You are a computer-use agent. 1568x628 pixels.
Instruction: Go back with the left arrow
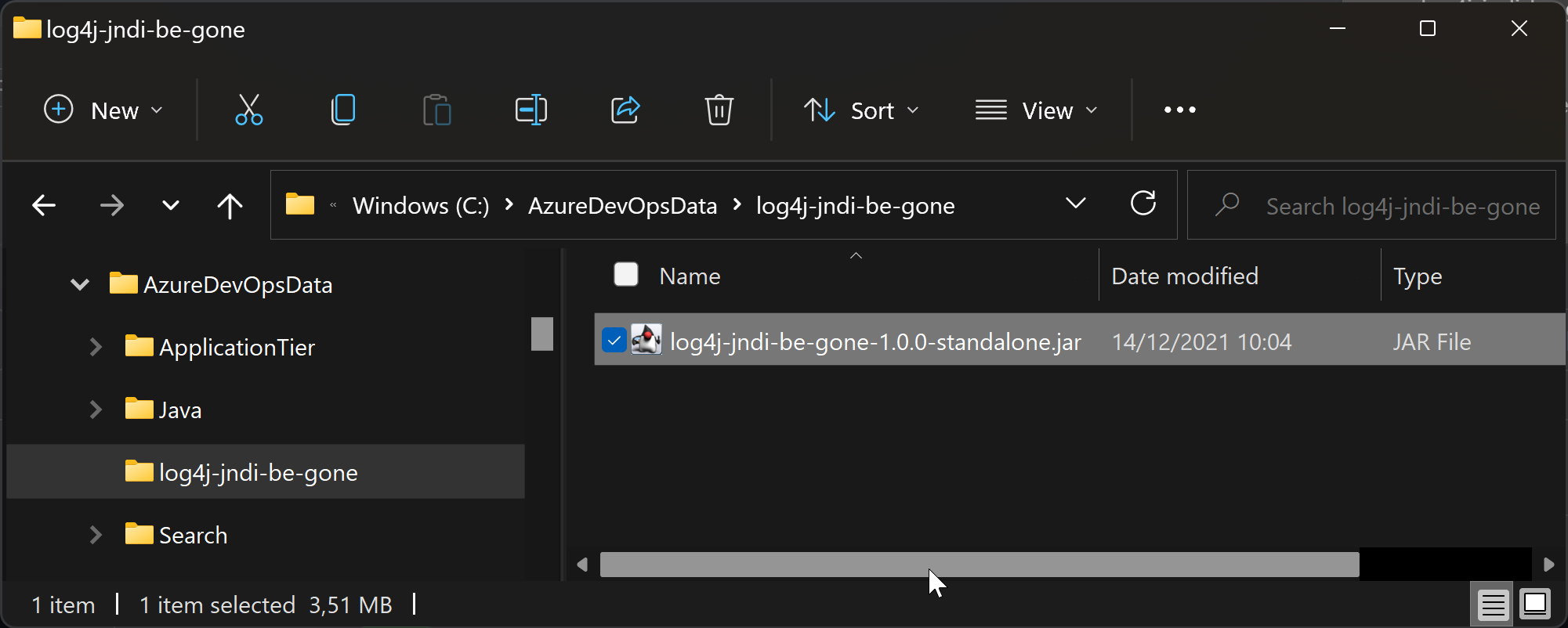44,206
